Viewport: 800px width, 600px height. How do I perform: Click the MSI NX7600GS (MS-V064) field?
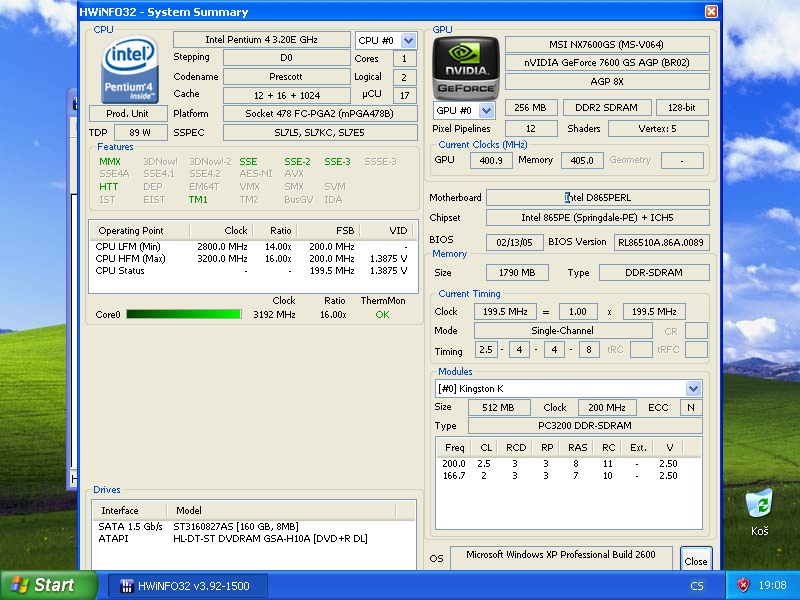[x=607, y=44]
